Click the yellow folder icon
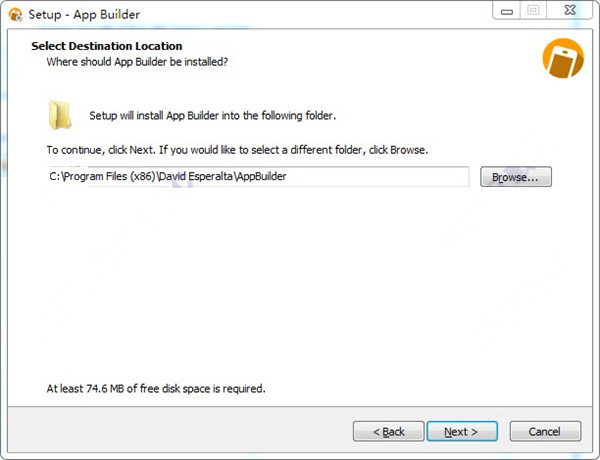Viewport: 600px width, 460px height. pos(60,115)
